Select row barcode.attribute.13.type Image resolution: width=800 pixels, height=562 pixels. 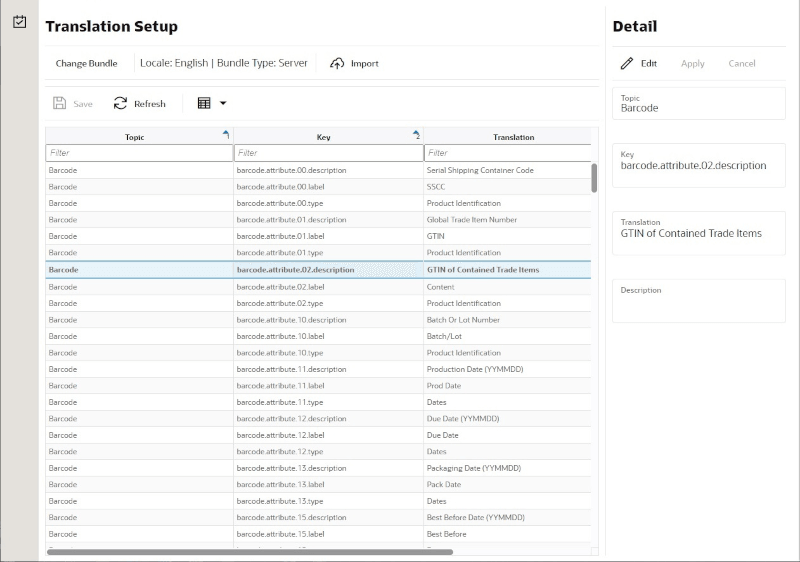point(318,501)
